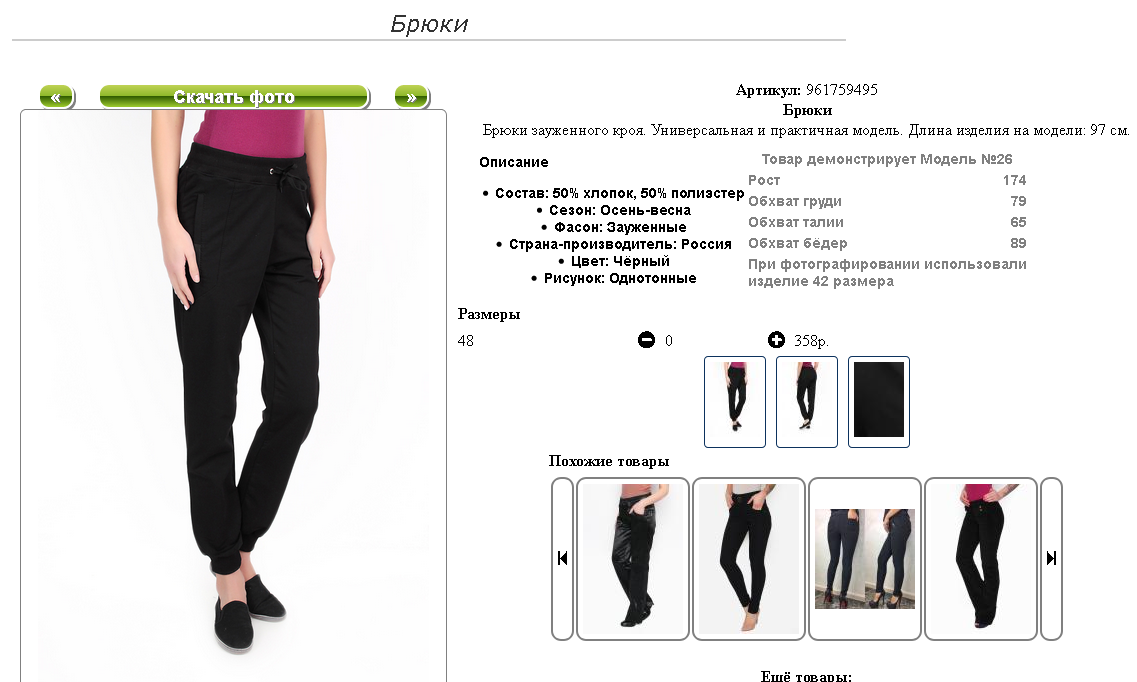Image resolution: width=1137 pixels, height=682 pixels.
Task: Slide similar products carousel to the right
Action: tap(1051, 558)
